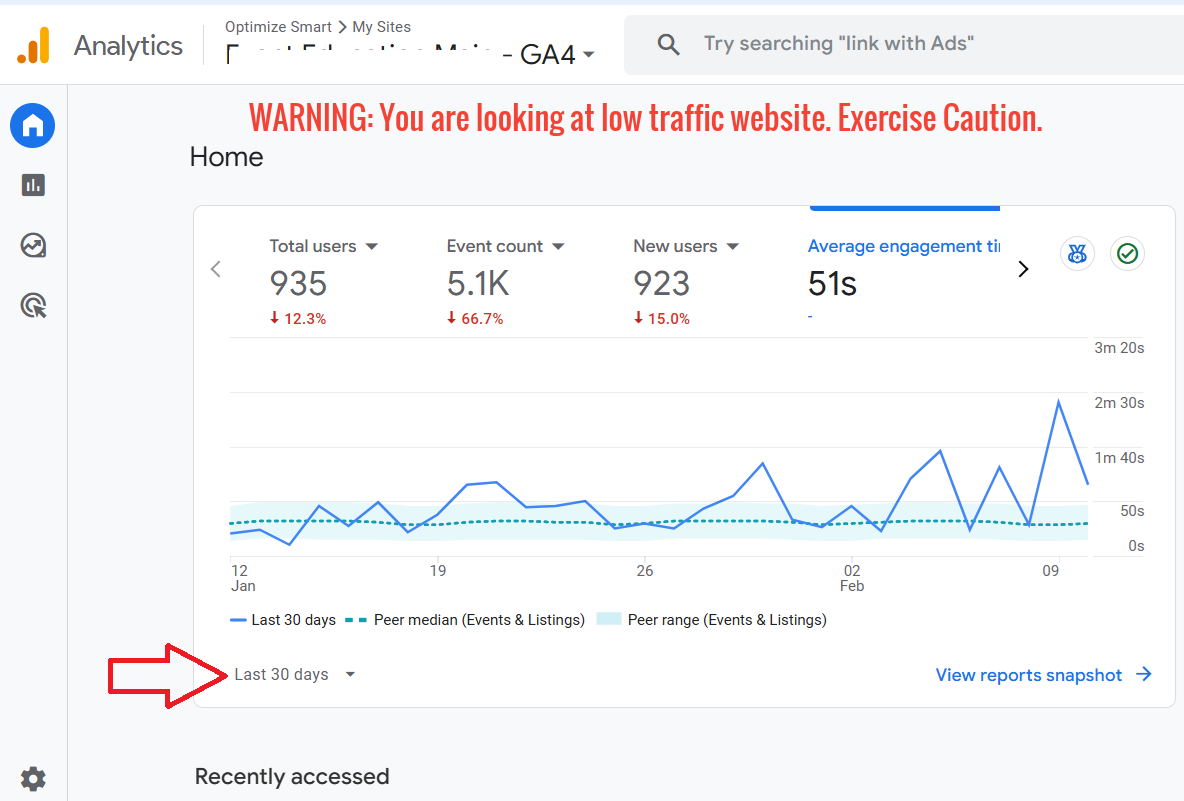Open the Total users metric dropdown
Image resolution: width=1184 pixels, height=801 pixels.
pyautogui.click(x=371, y=246)
